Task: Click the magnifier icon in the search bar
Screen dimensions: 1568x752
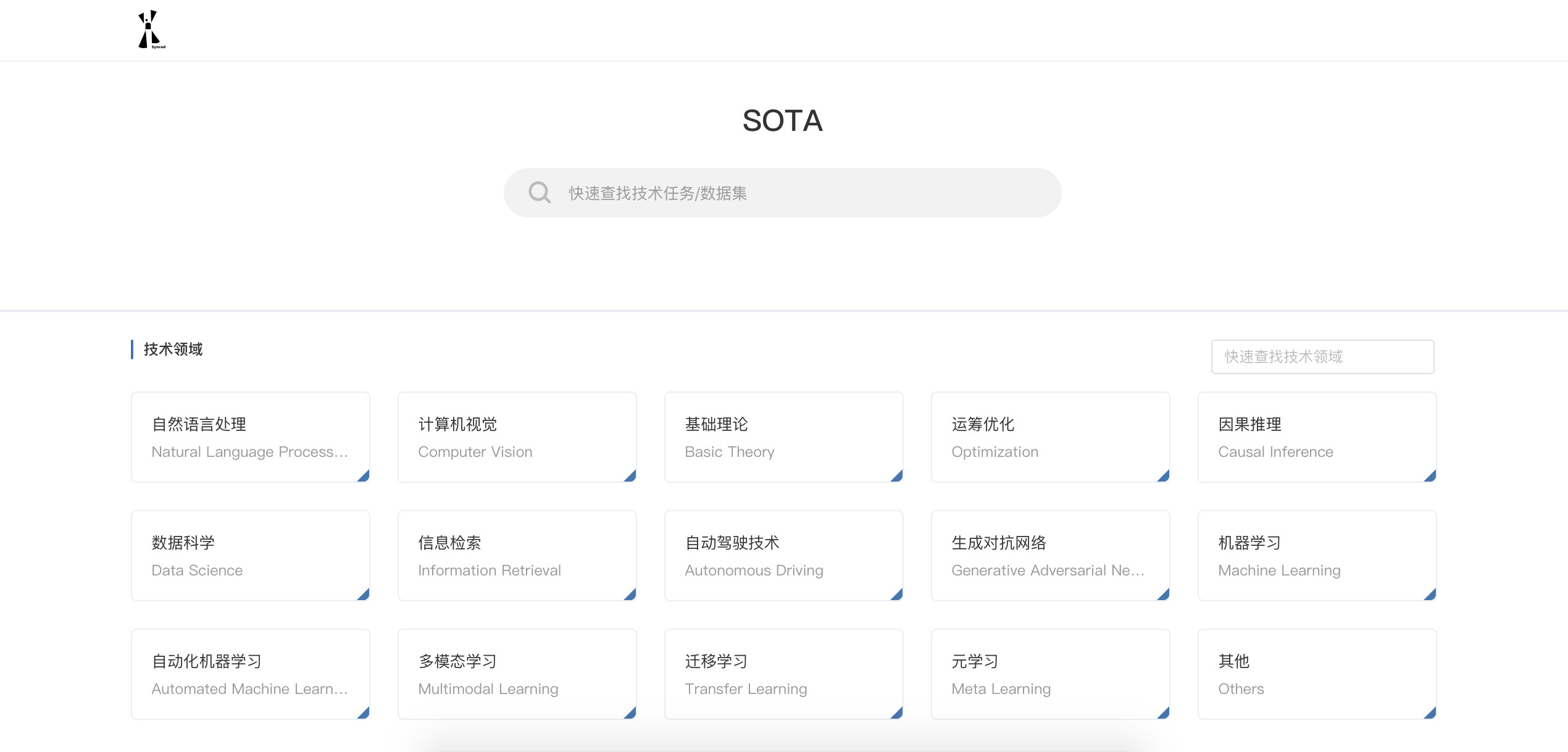Action: (540, 192)
